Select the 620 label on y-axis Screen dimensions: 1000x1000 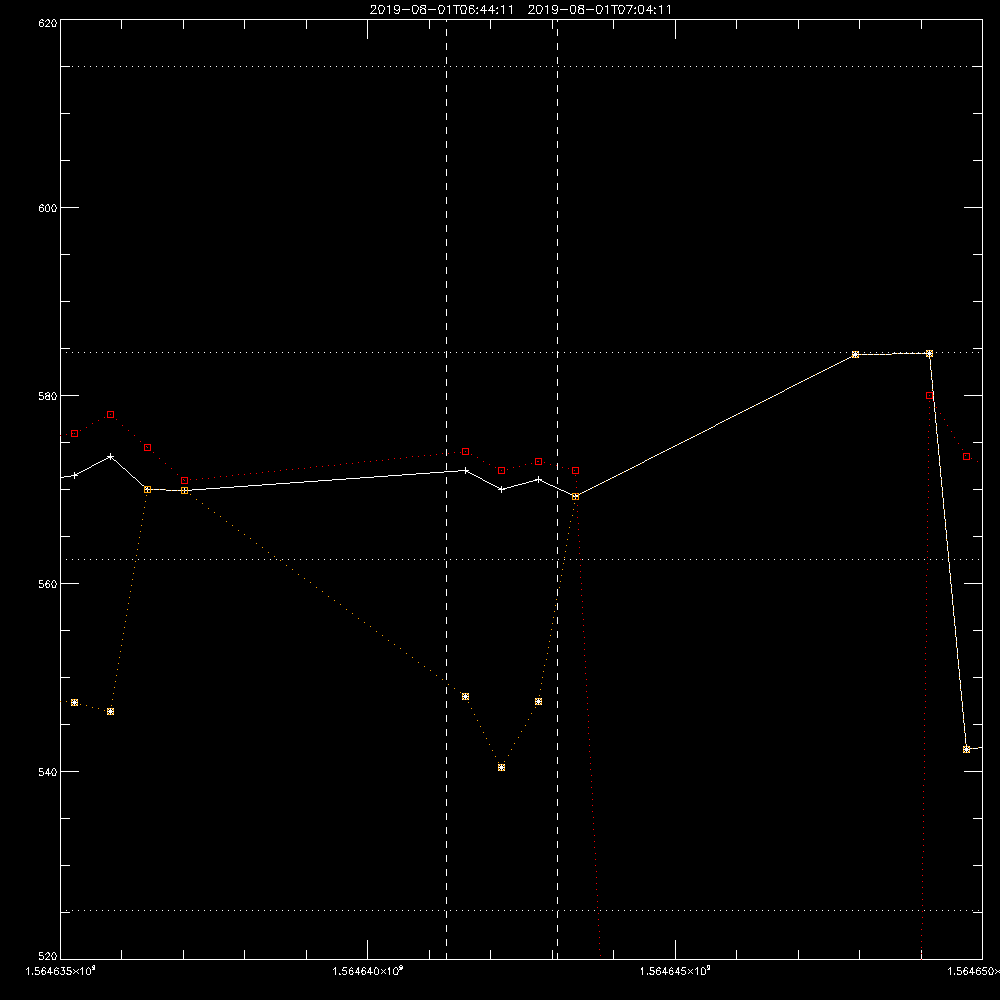tap(48, 24)
